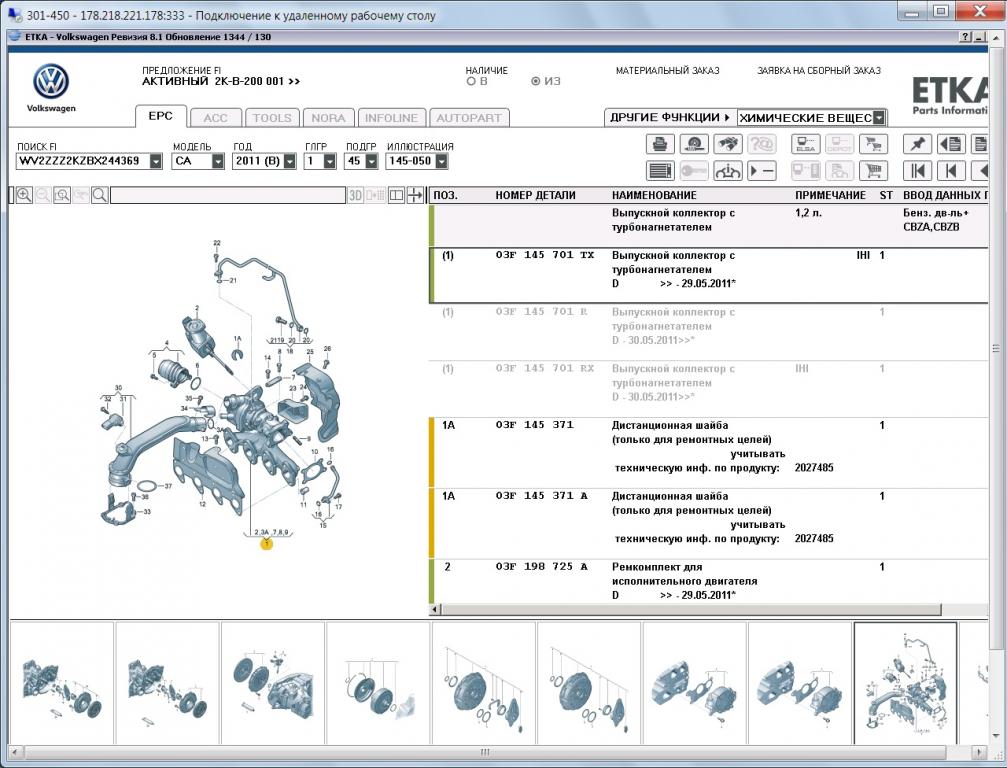Image resolution: width=1007 pixels, height=768 pixels.
Task: Jump to first record with double-bar arrow
Action: coord(917,171)
